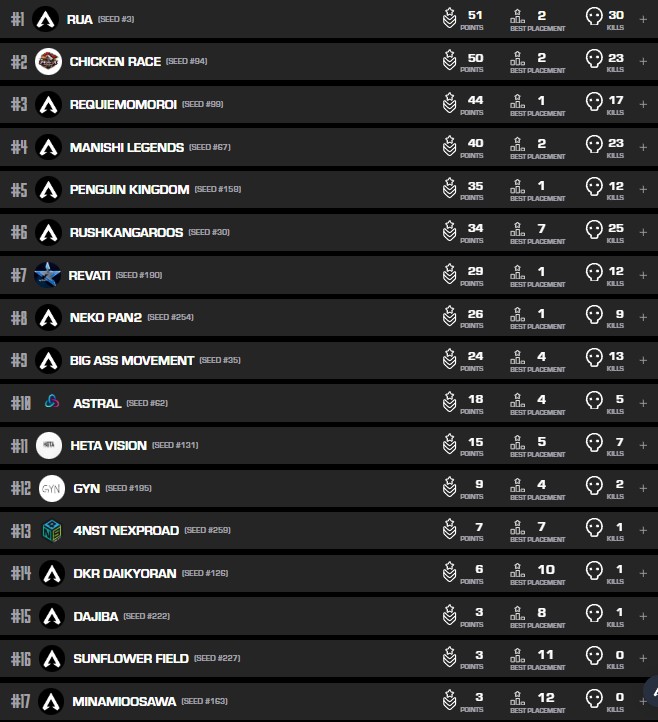Expand Penguin Kingdom row with plus
Image resolution: width=658 pixels, height=722 pixels.
pos(643,189)
